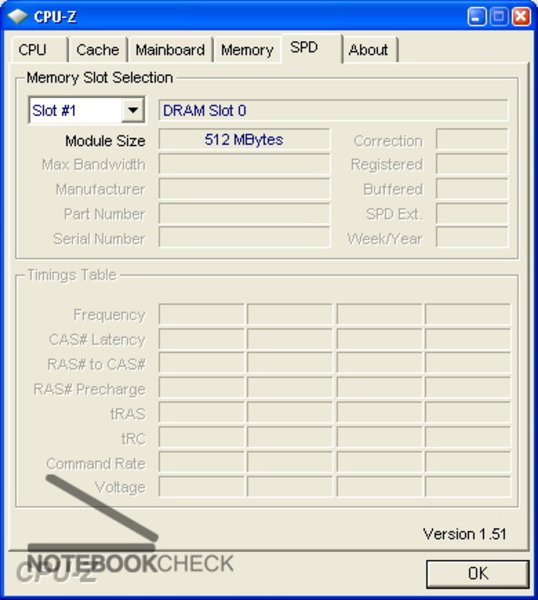Click the OK button
This screenshot has width=538, height=600.
click(x=478, y=574)
